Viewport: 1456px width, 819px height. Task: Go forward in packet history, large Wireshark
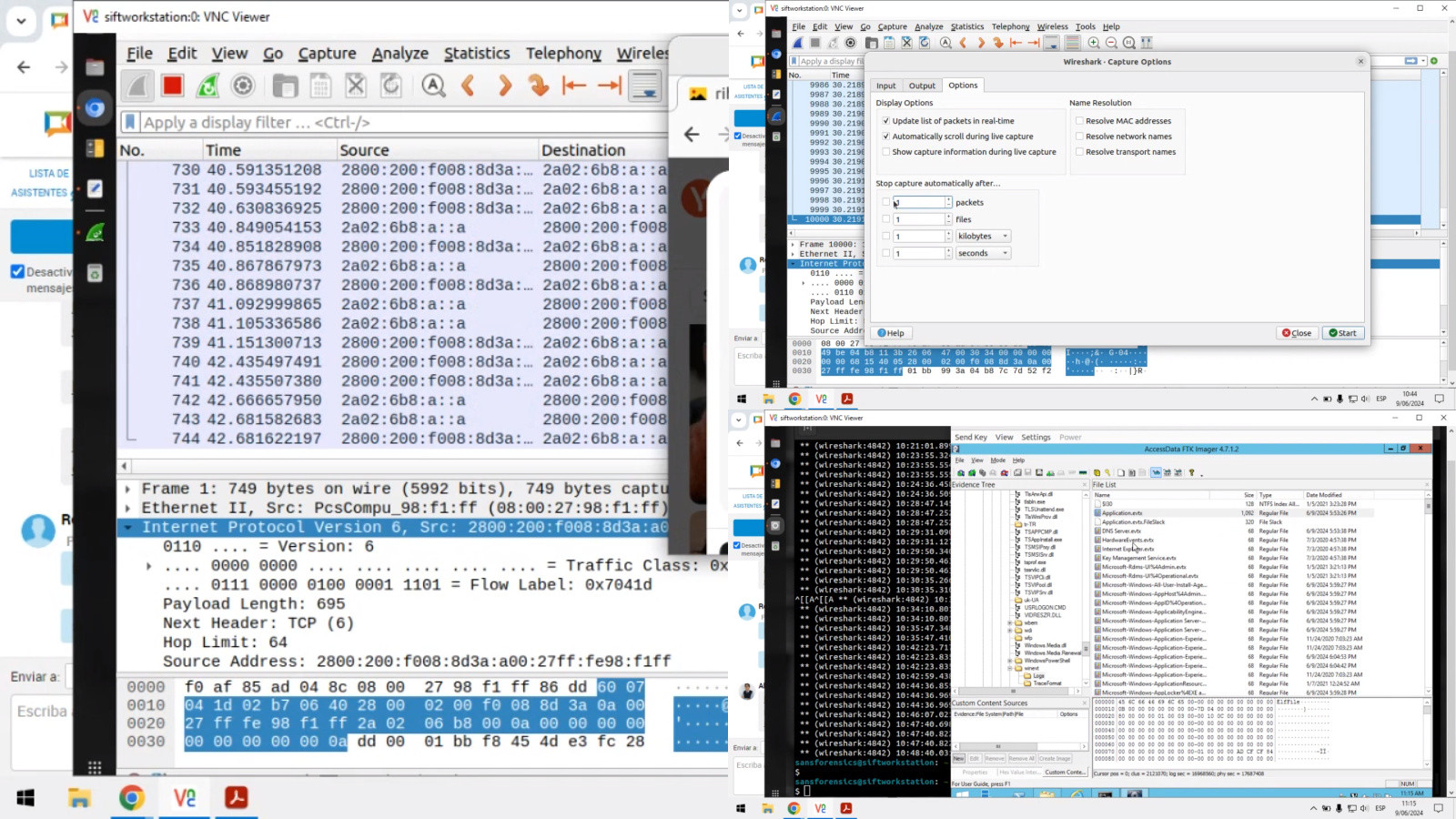pos(504,86)
